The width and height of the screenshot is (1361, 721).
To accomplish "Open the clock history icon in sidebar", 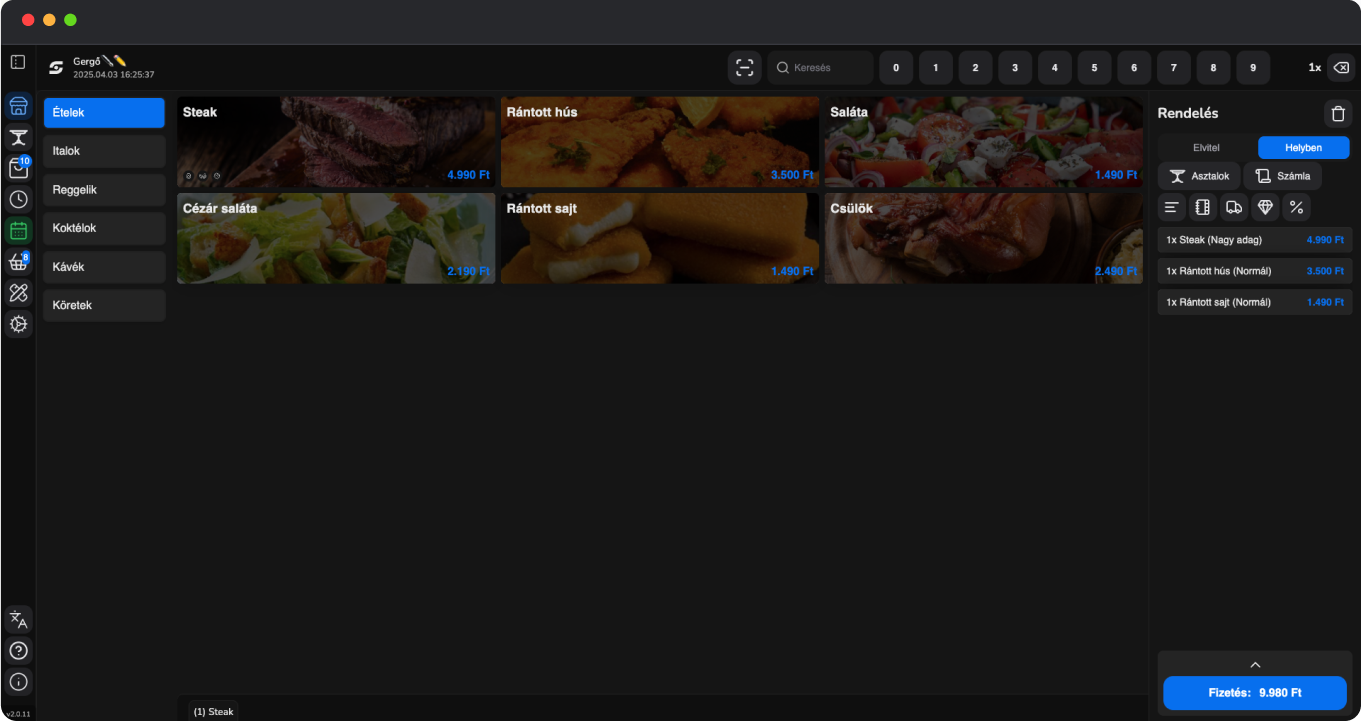I will (18, 199).
